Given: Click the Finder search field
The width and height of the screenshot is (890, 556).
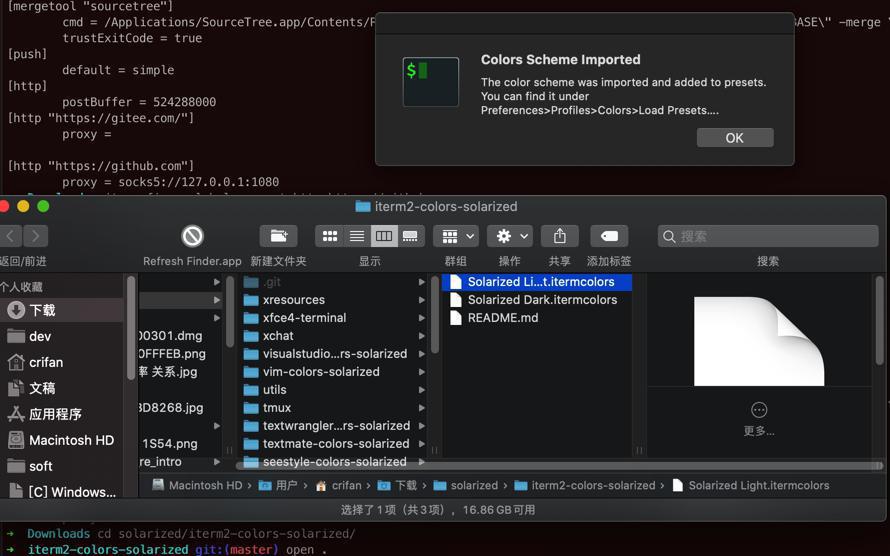Looking at the screenshot, I should click(768, 236).
